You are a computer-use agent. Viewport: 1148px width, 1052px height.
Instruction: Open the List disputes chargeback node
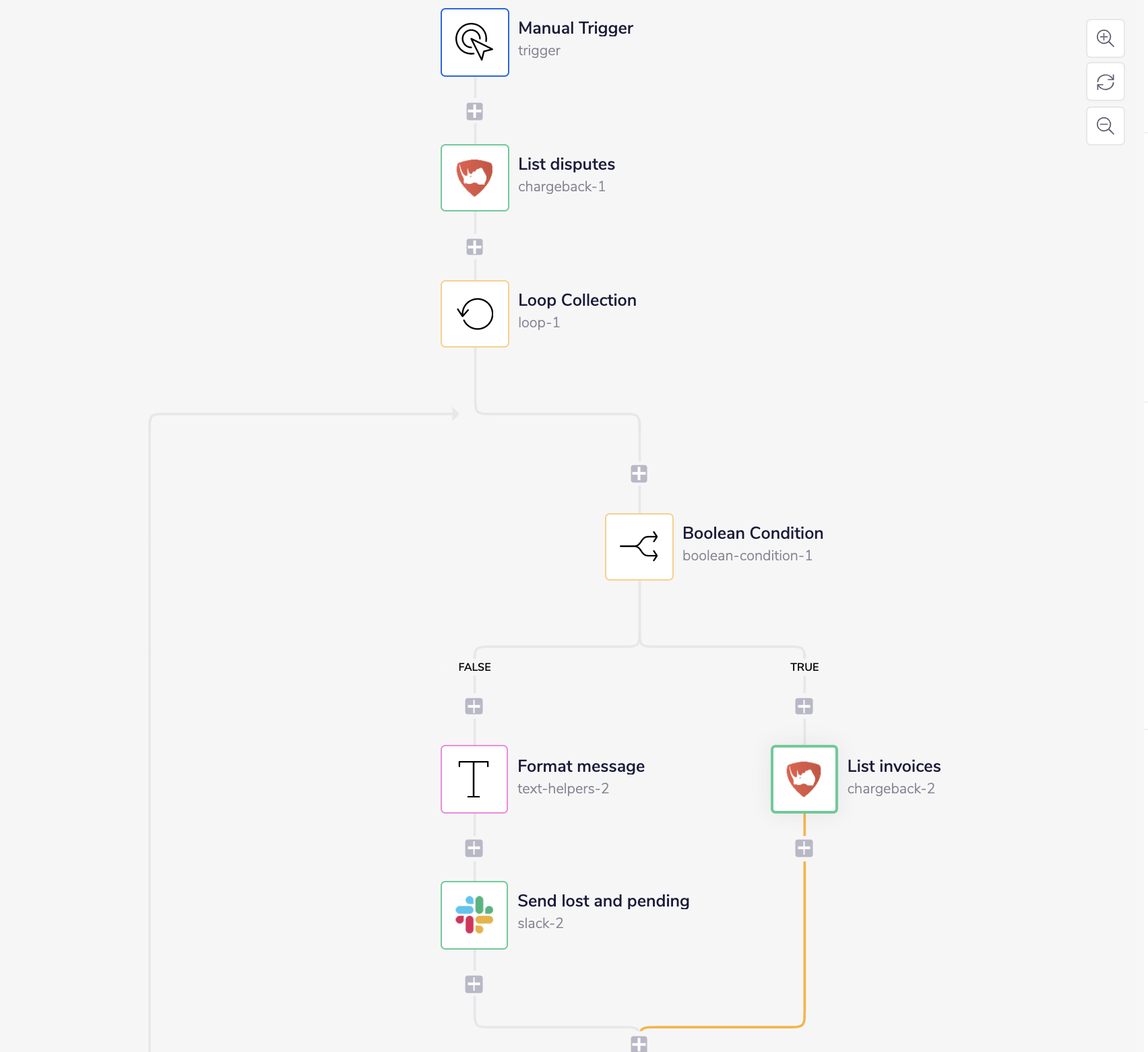(474, 177)
